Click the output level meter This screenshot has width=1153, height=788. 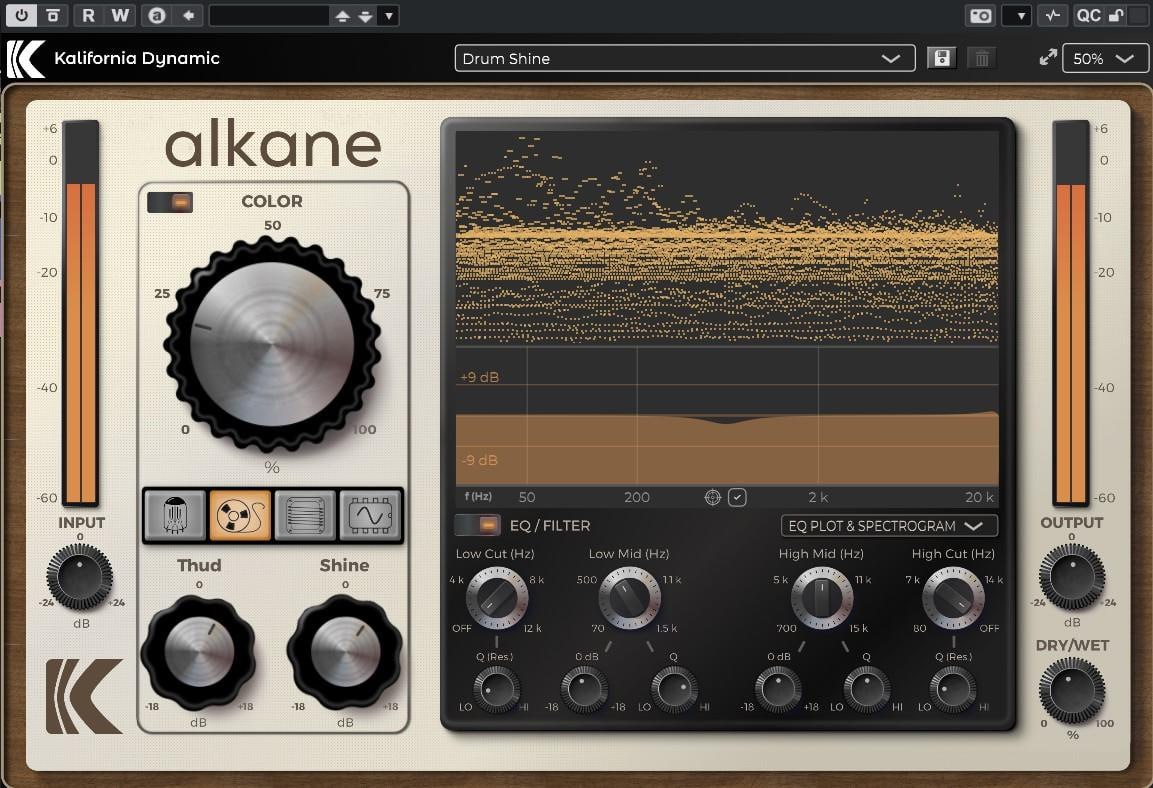[x=1071, y=313]
